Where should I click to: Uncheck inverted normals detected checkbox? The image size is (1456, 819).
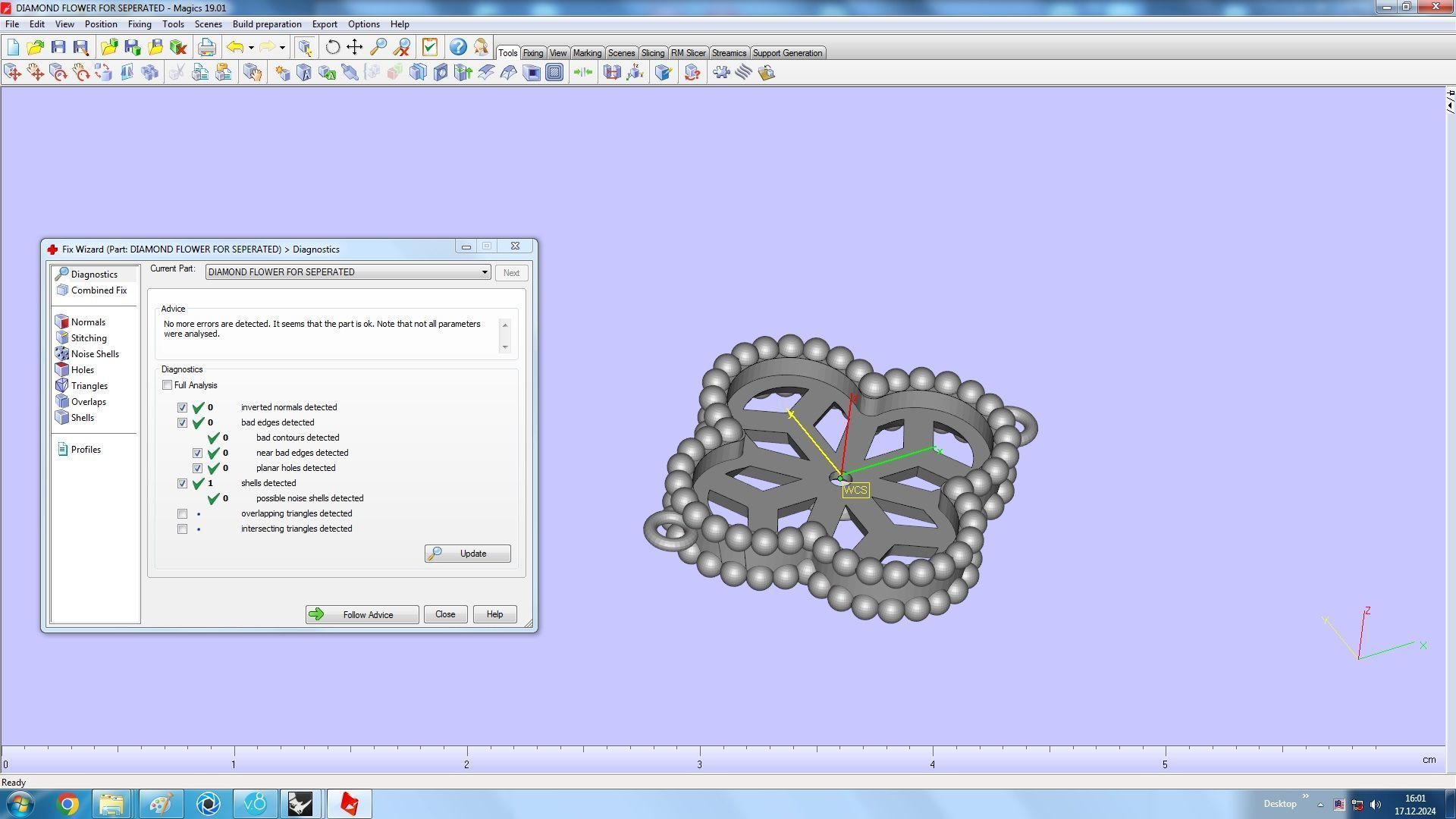(x=182, y=408)
